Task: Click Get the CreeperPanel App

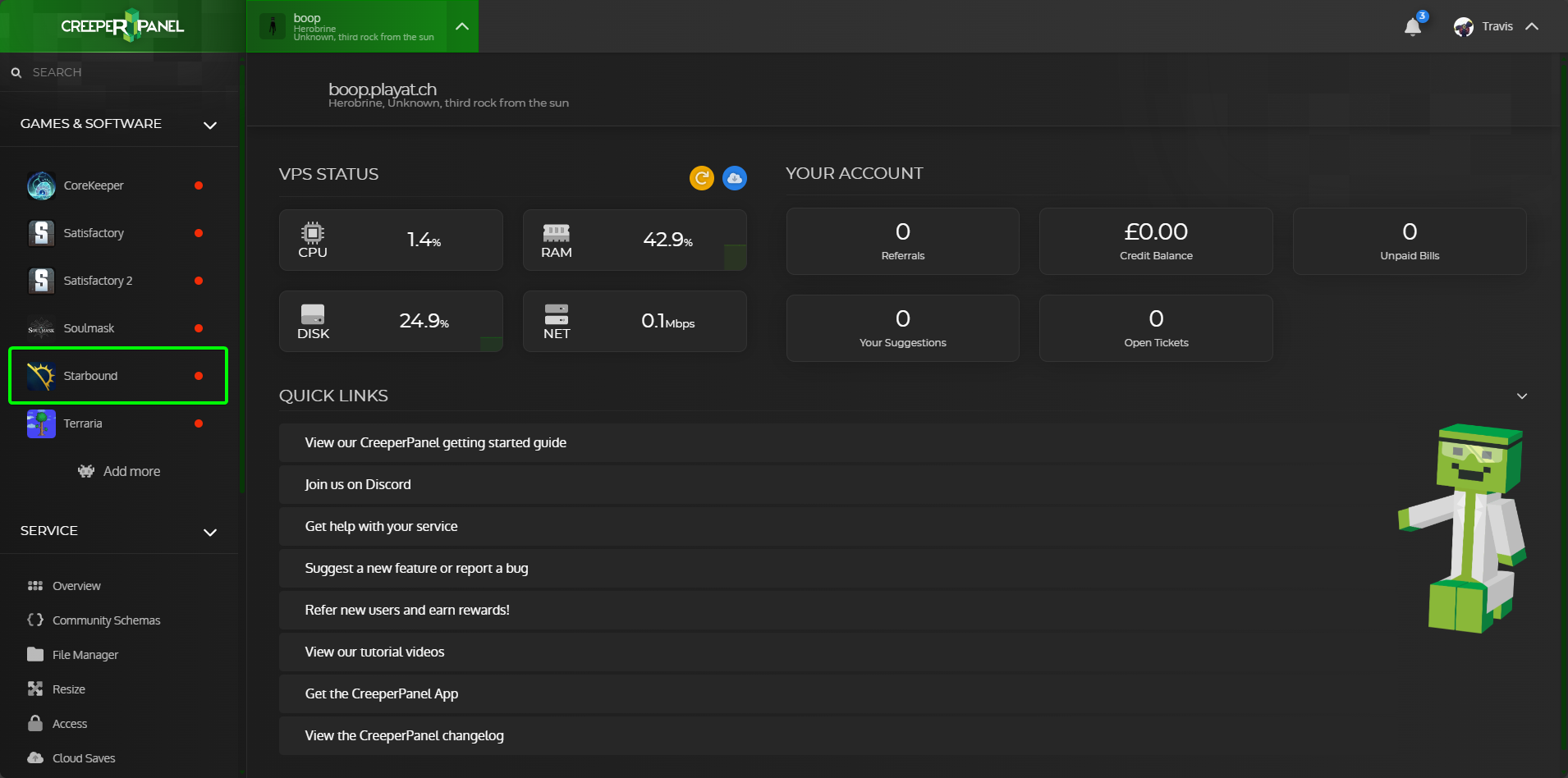Action: [x=382, y=694]
